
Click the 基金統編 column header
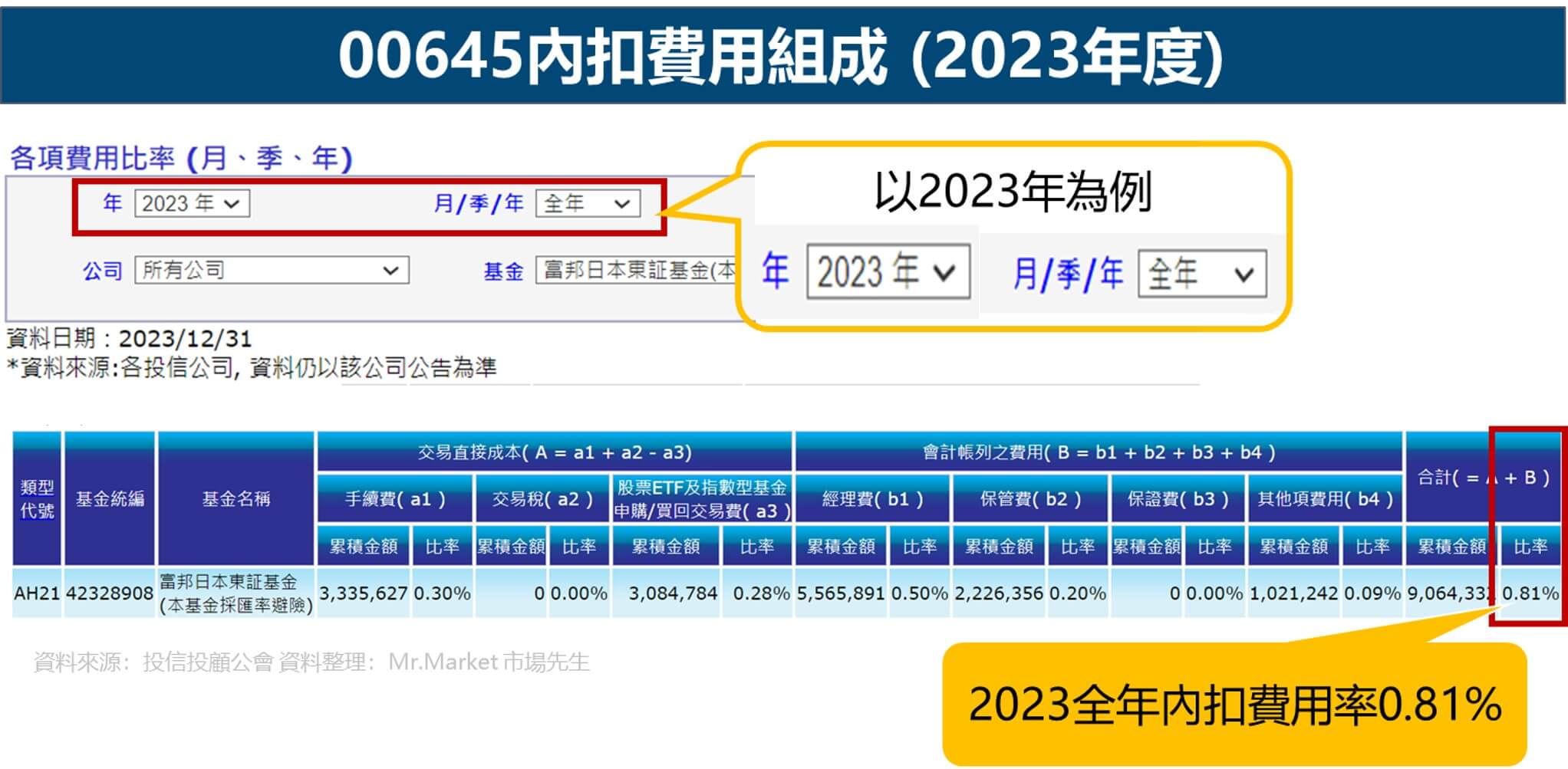coord(110,499)
